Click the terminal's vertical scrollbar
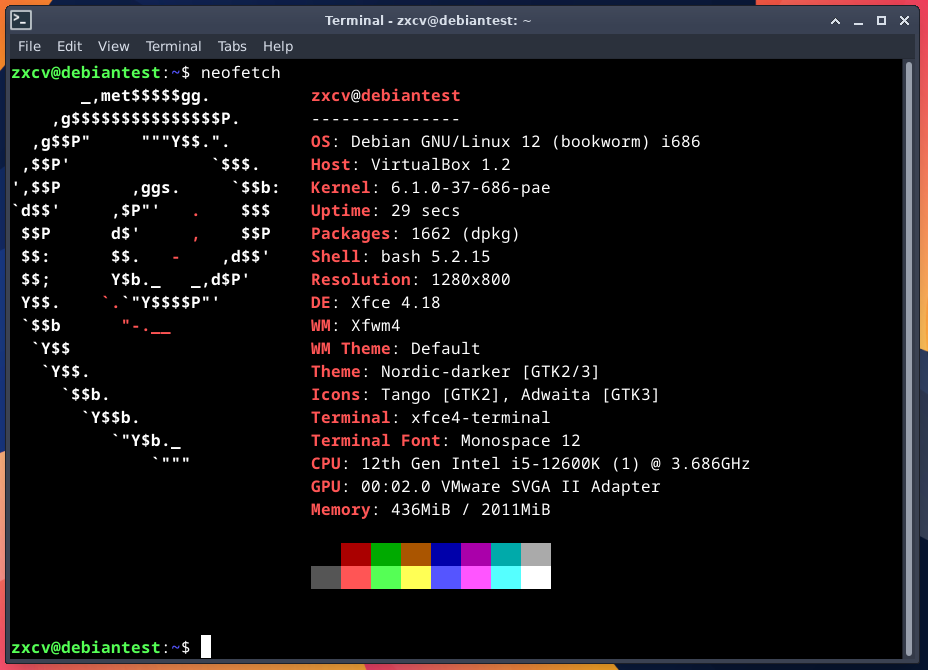 (909, 359)
